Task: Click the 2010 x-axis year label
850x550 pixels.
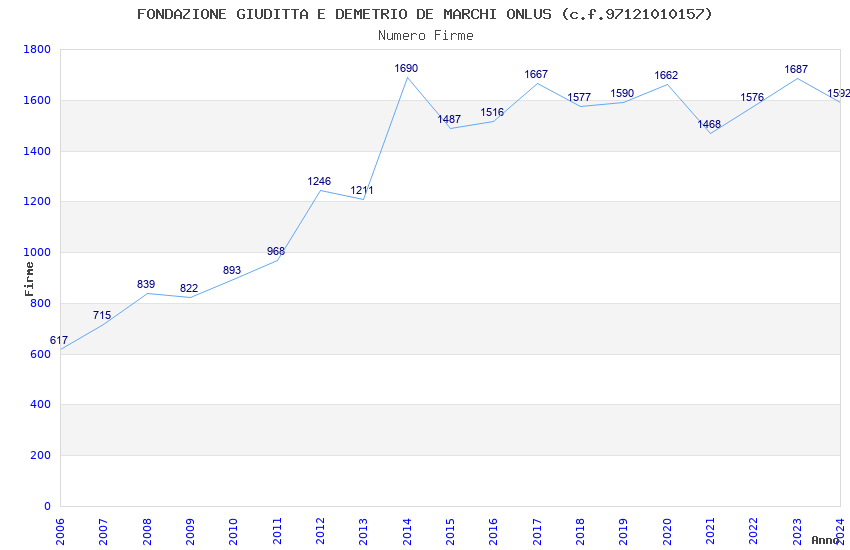Action: [x=234, y=532]
